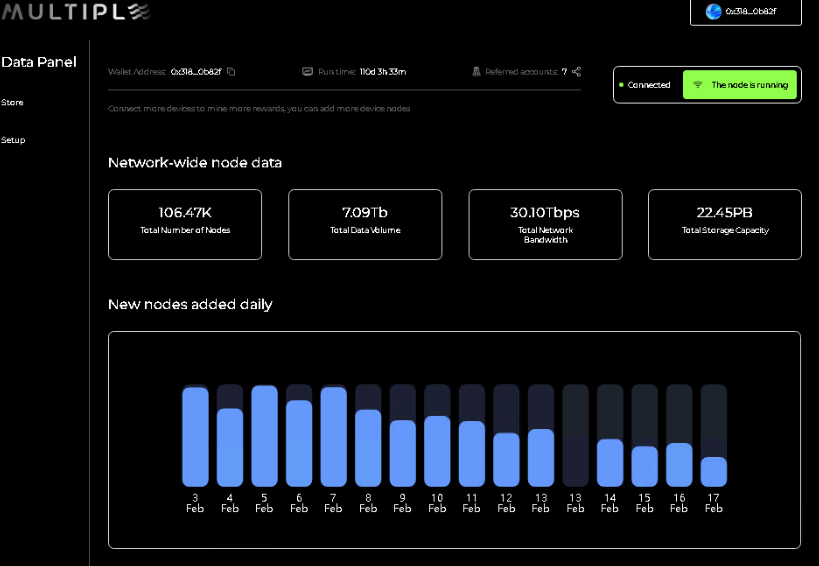Click the green Connected status dot

(621, 85)
